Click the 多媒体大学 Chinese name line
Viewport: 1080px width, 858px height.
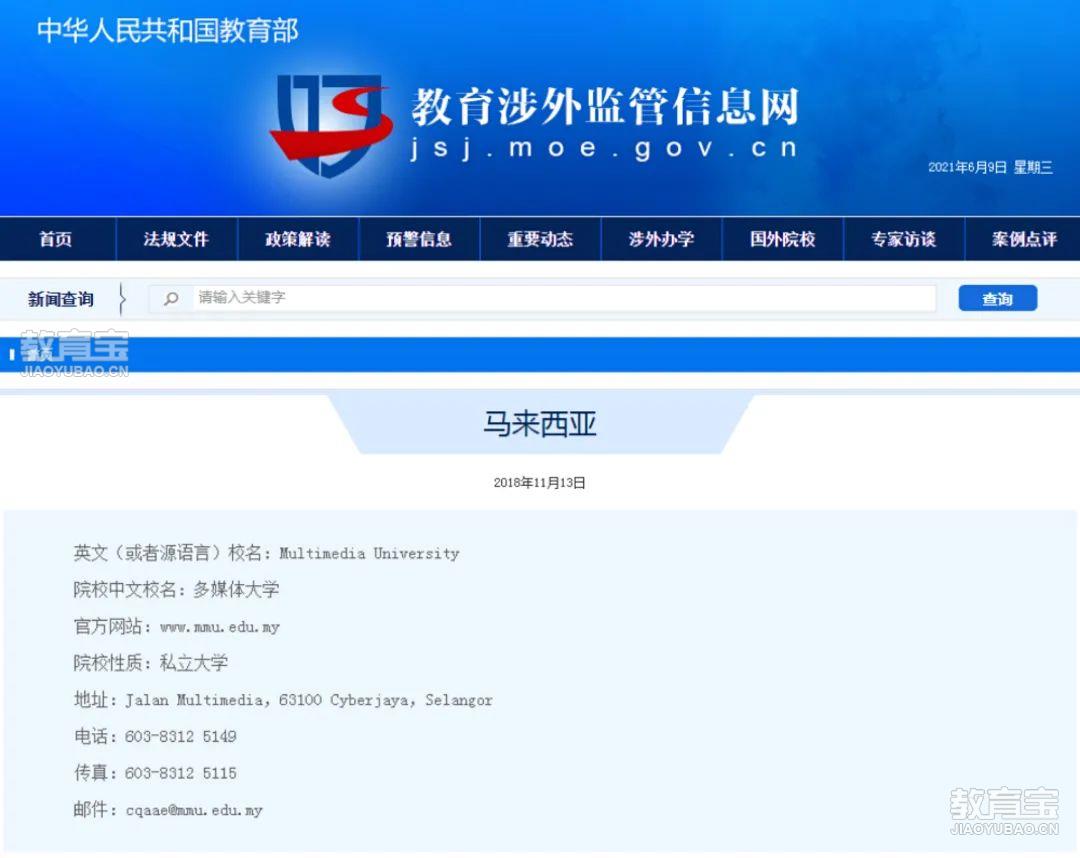point(176,589)
